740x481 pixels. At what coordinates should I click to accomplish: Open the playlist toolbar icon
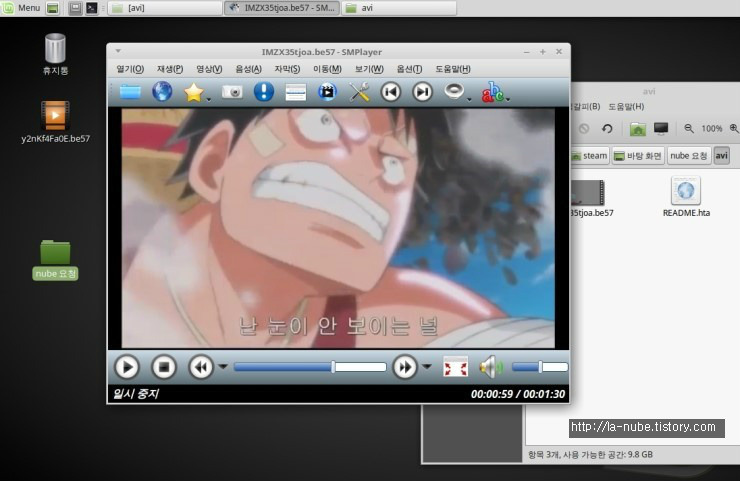coord(295,92)
